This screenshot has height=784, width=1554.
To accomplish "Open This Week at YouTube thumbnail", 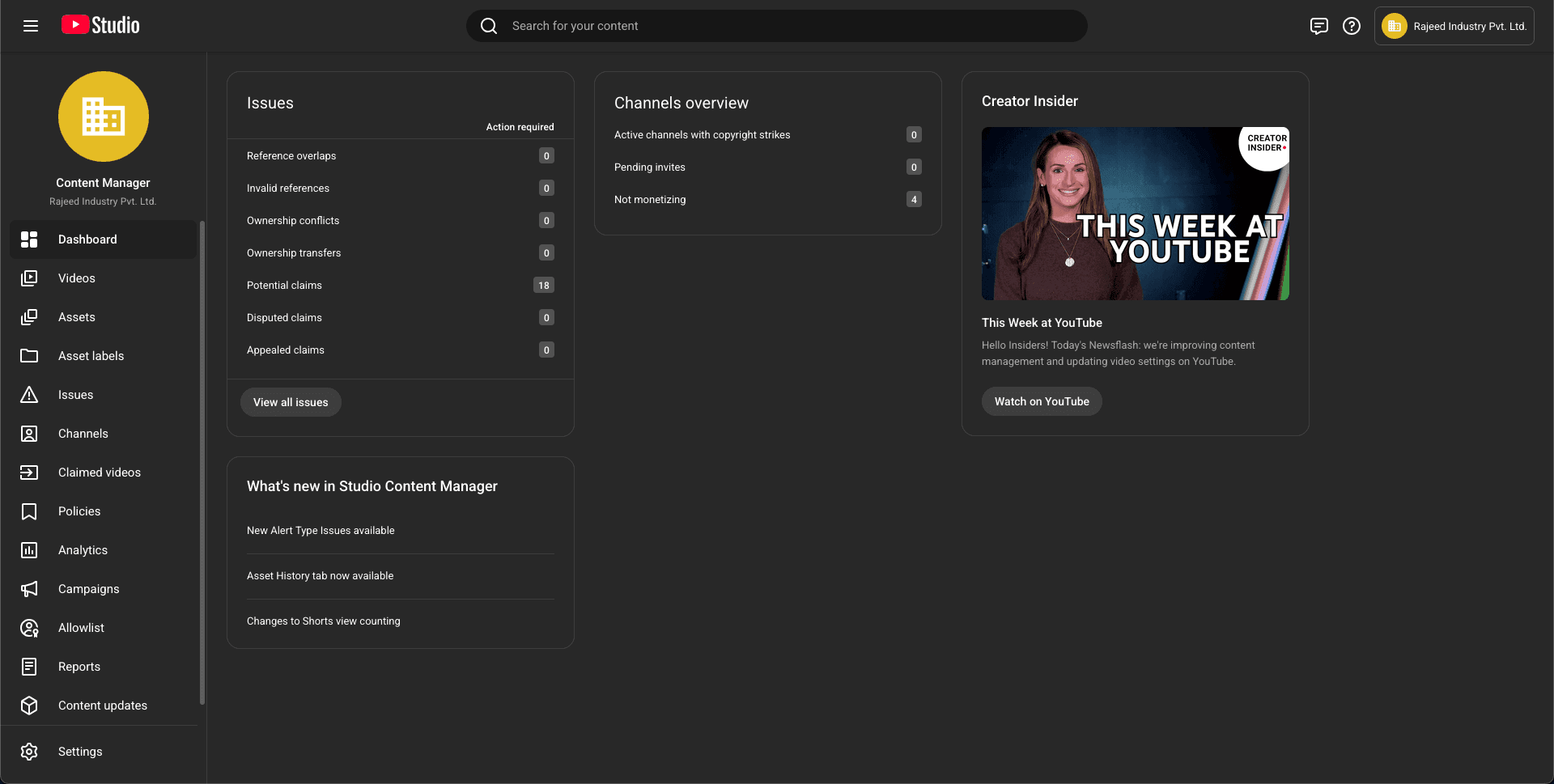I will [1136, 214].
